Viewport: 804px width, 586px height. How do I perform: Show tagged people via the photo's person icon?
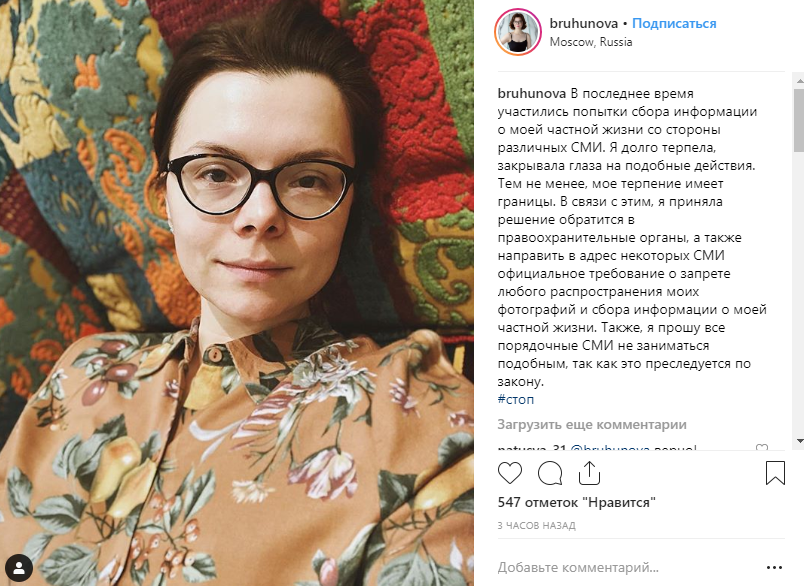[19, 568]
